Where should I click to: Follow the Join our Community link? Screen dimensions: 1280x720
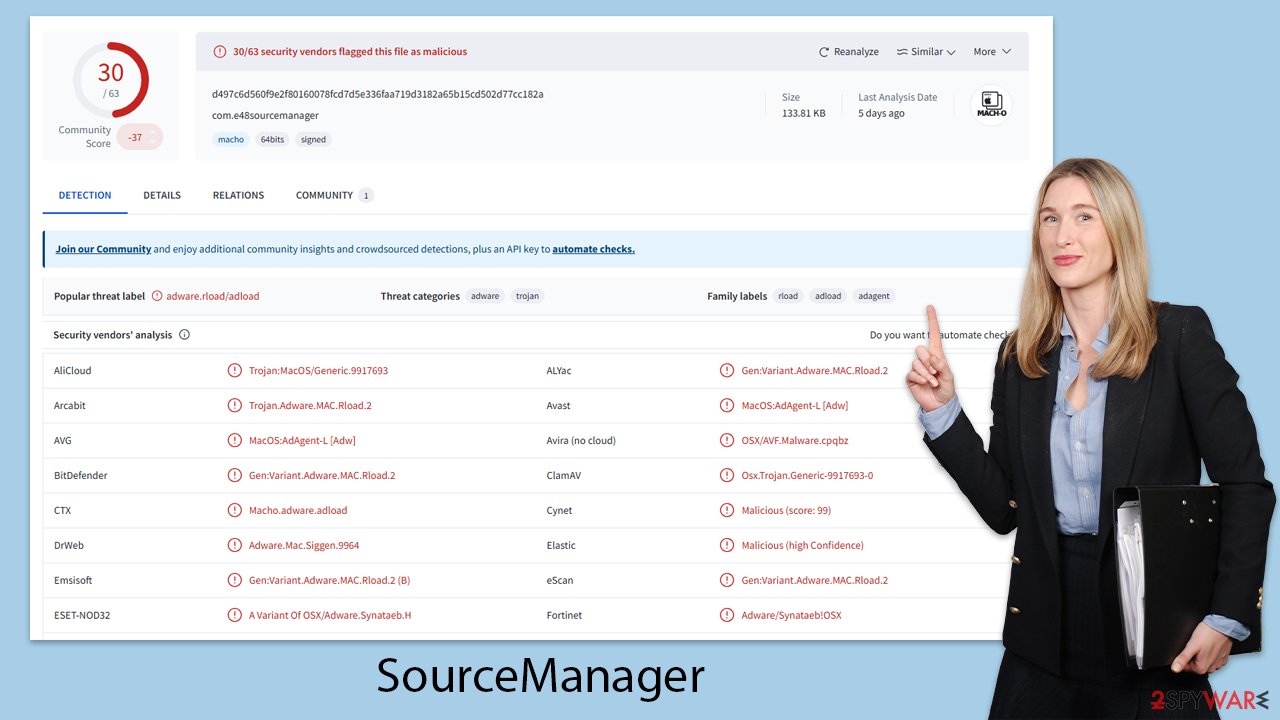pyautogui.click(x=103, y=249)
